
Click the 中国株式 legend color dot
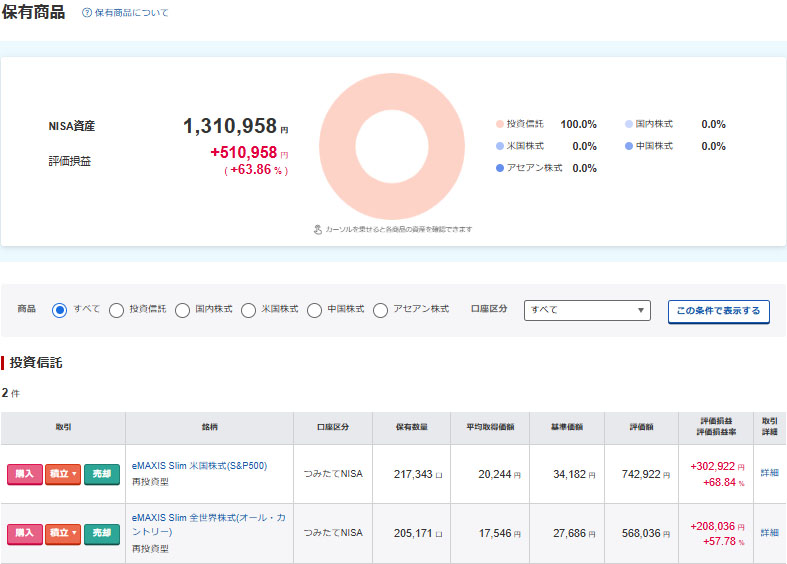[x=629, y=146]
